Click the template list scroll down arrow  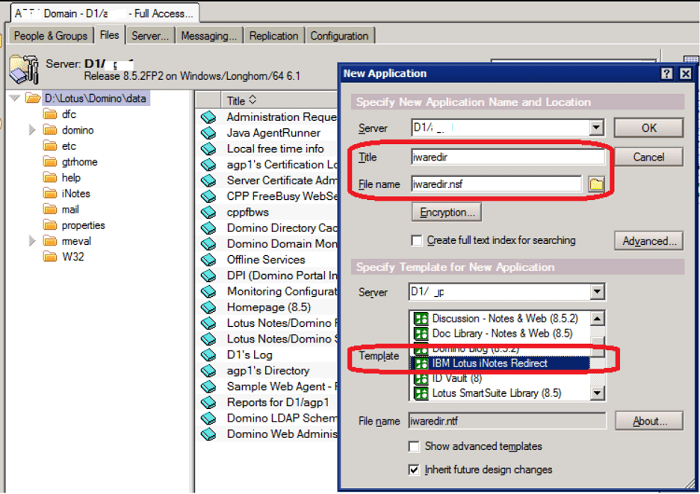[x=597, y=394]
